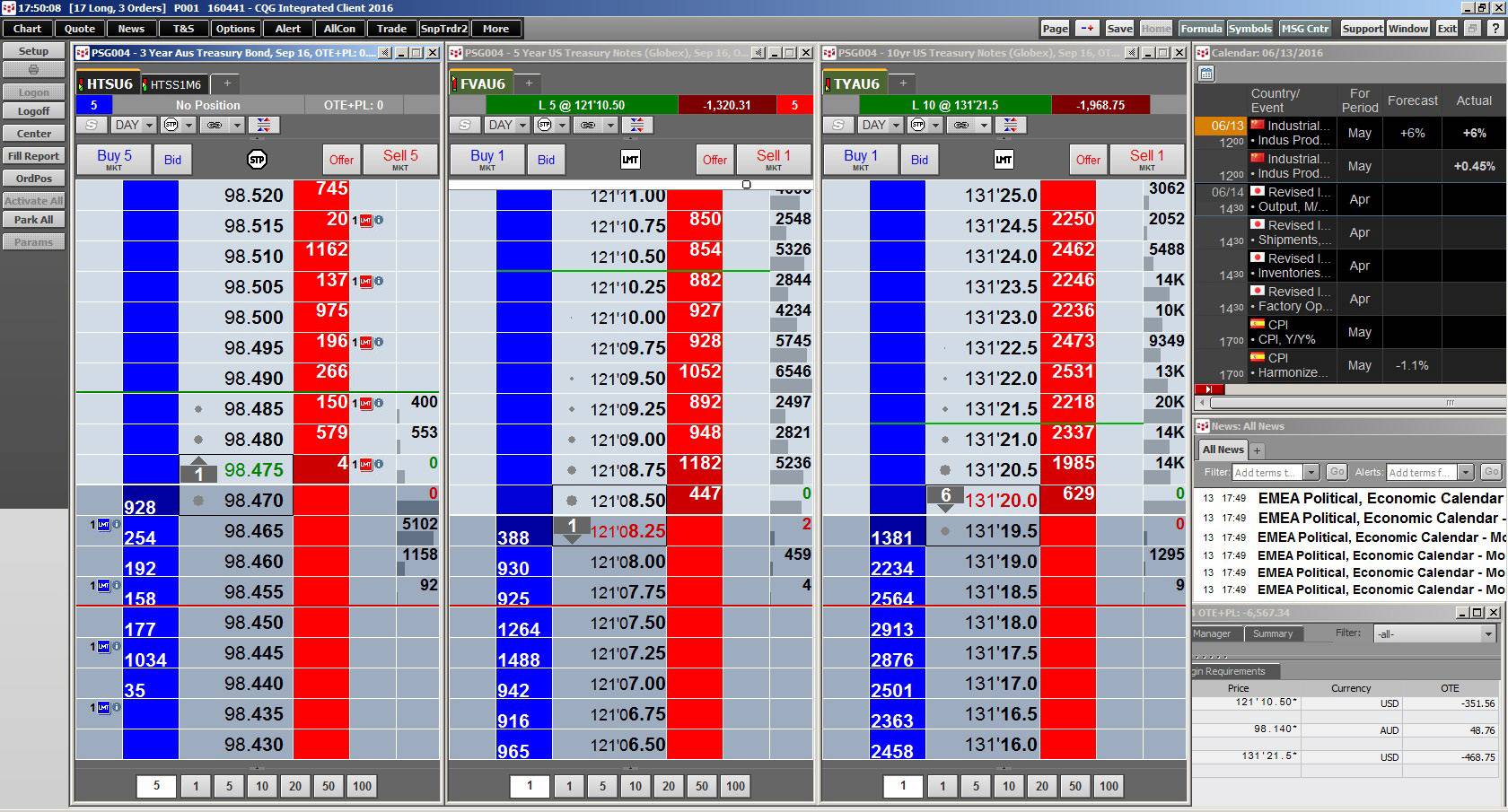
Task: Toggle the S button in HTSU6 window
Action: pos(92,125)
